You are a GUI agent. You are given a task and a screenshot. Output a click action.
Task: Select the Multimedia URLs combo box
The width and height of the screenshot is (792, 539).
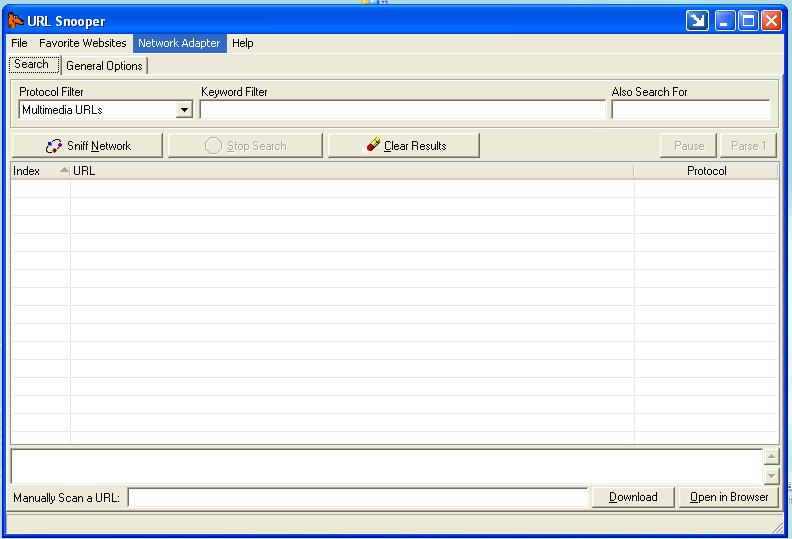106,110
